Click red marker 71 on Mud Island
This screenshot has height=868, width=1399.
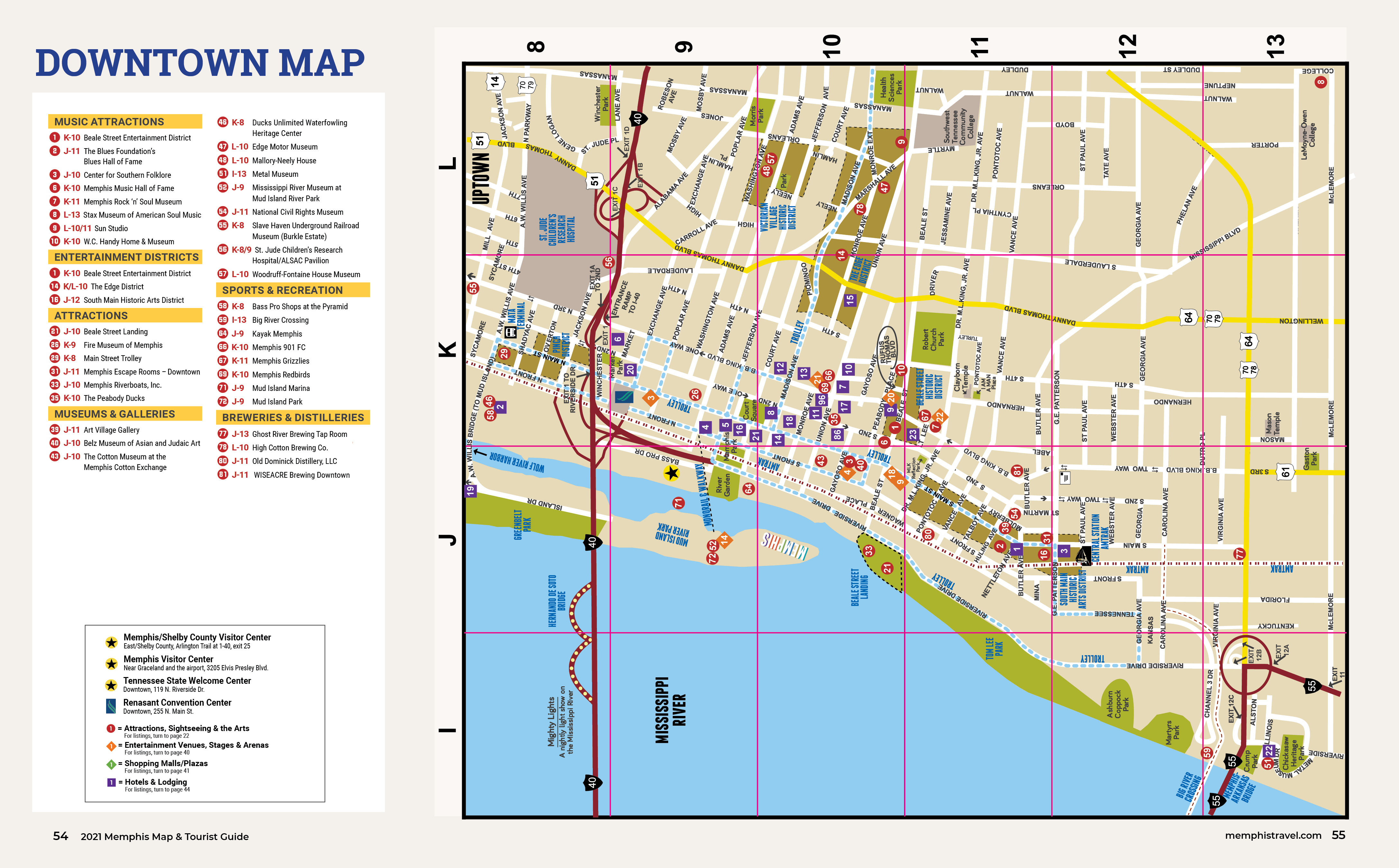pyautogui.click(x=678, y=503)
